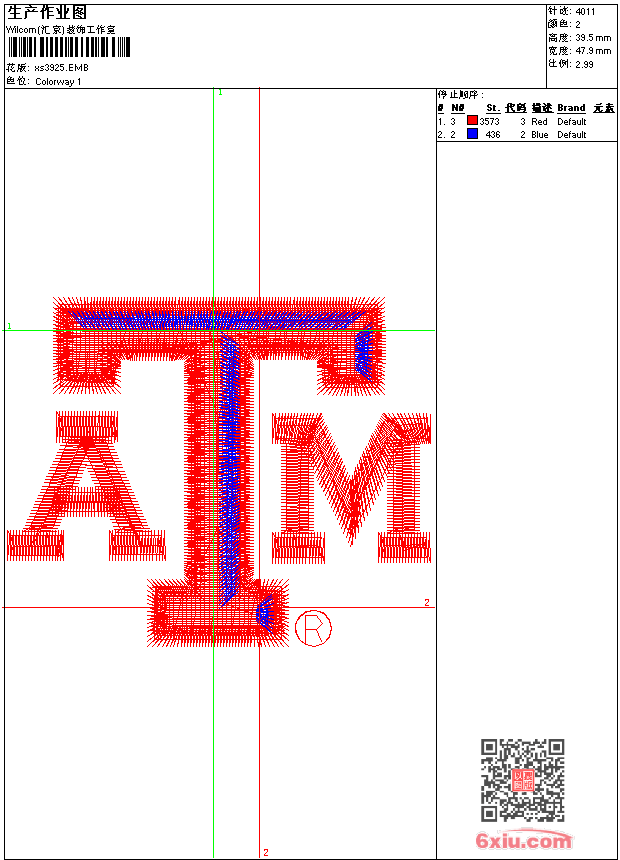
Task: Select the stitch count '3573' in Red row
Action: (x=489, y=122)
